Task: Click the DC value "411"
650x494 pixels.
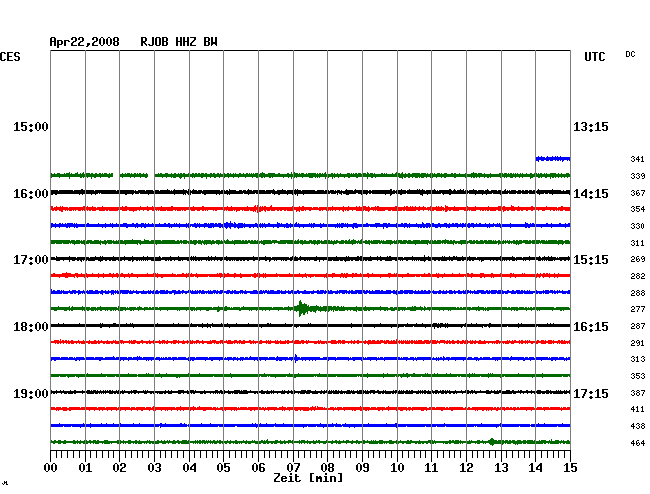Action: (638, 409)
